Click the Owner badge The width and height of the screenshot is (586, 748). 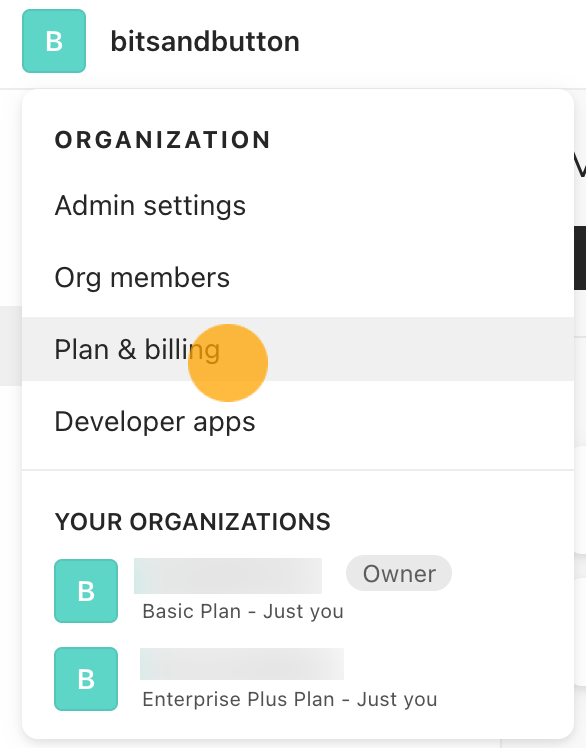tap(399, 573)
